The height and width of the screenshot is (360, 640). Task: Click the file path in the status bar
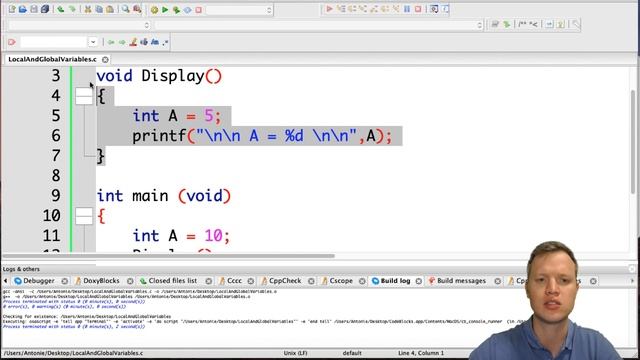pyautogui.click(x=73, y=353)
